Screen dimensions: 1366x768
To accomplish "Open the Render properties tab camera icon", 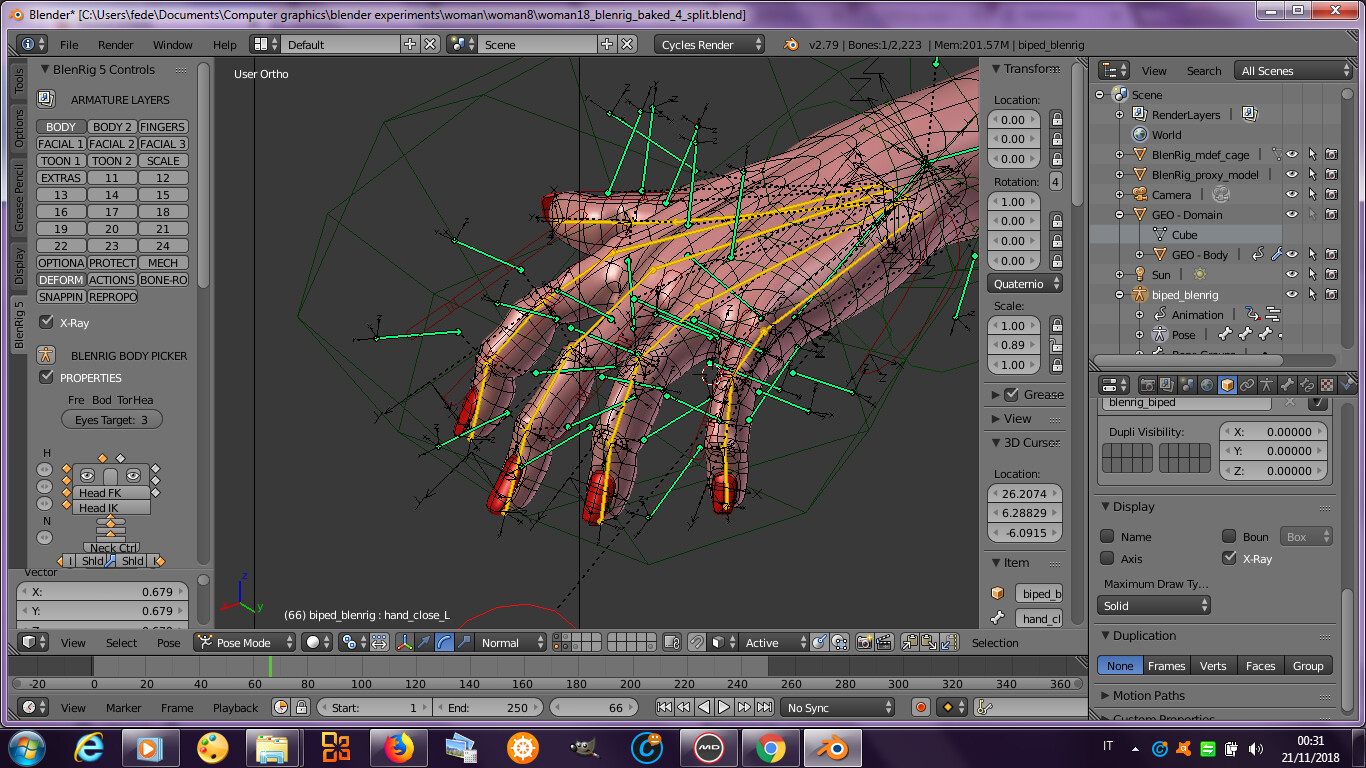I will click(x=1148, y=385).
